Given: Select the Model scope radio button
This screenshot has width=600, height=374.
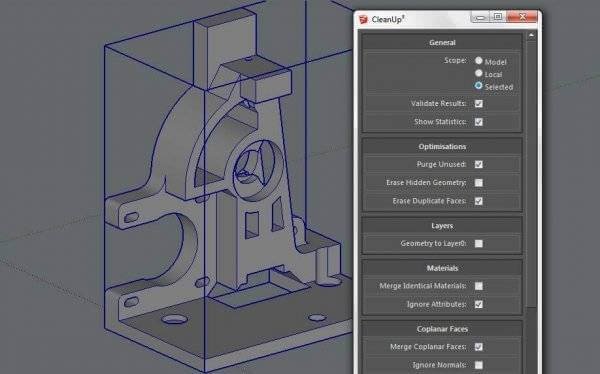Looking at the screenshot, I should 479,61.
